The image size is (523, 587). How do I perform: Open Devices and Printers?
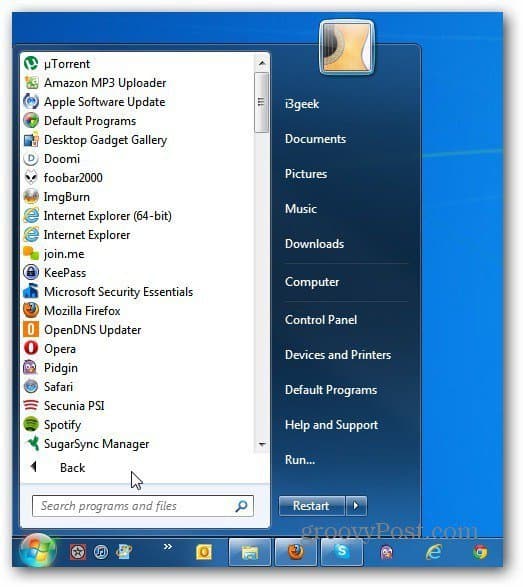coord(338,355)
